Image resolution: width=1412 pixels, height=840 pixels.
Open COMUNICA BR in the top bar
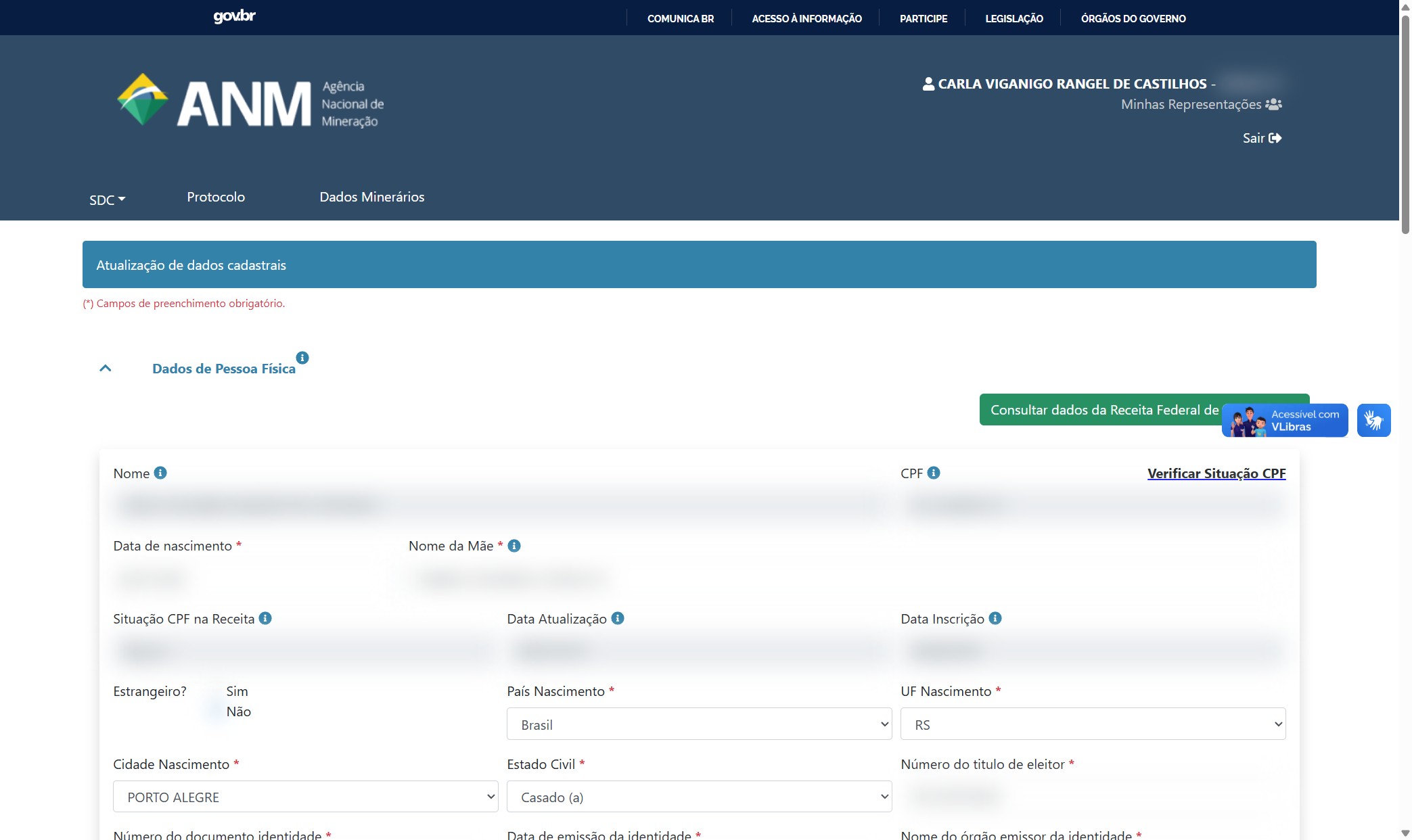point(681,18)
